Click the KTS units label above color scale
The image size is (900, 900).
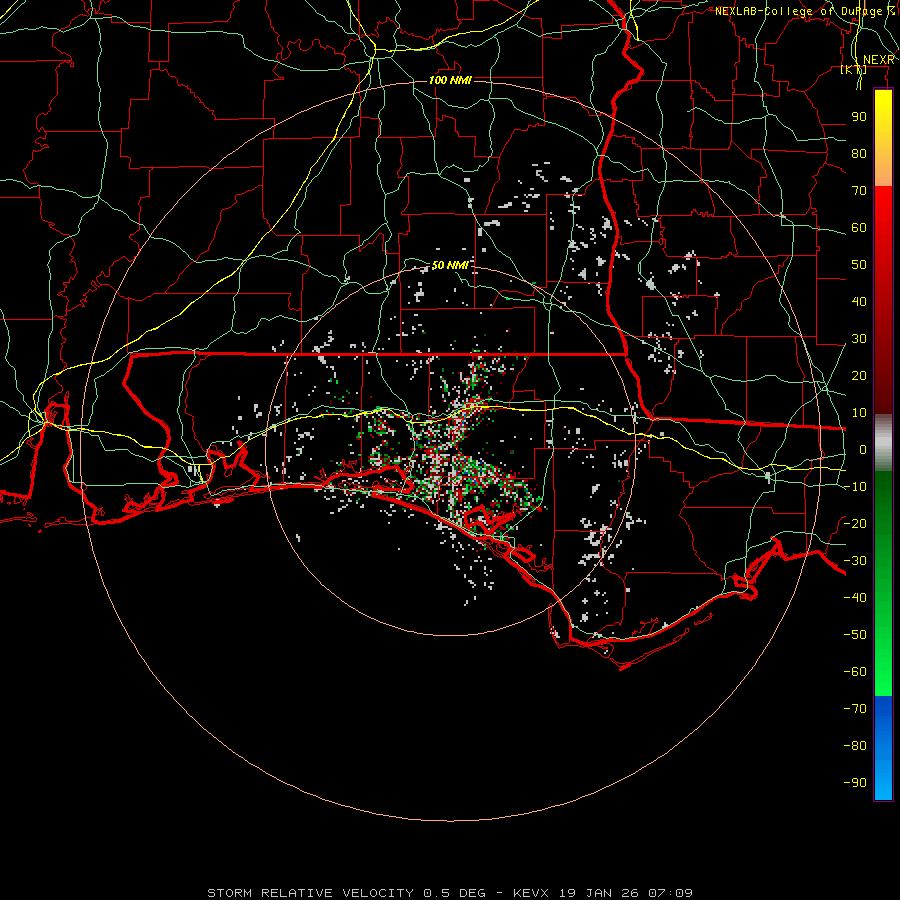click(x=854, y=69)
